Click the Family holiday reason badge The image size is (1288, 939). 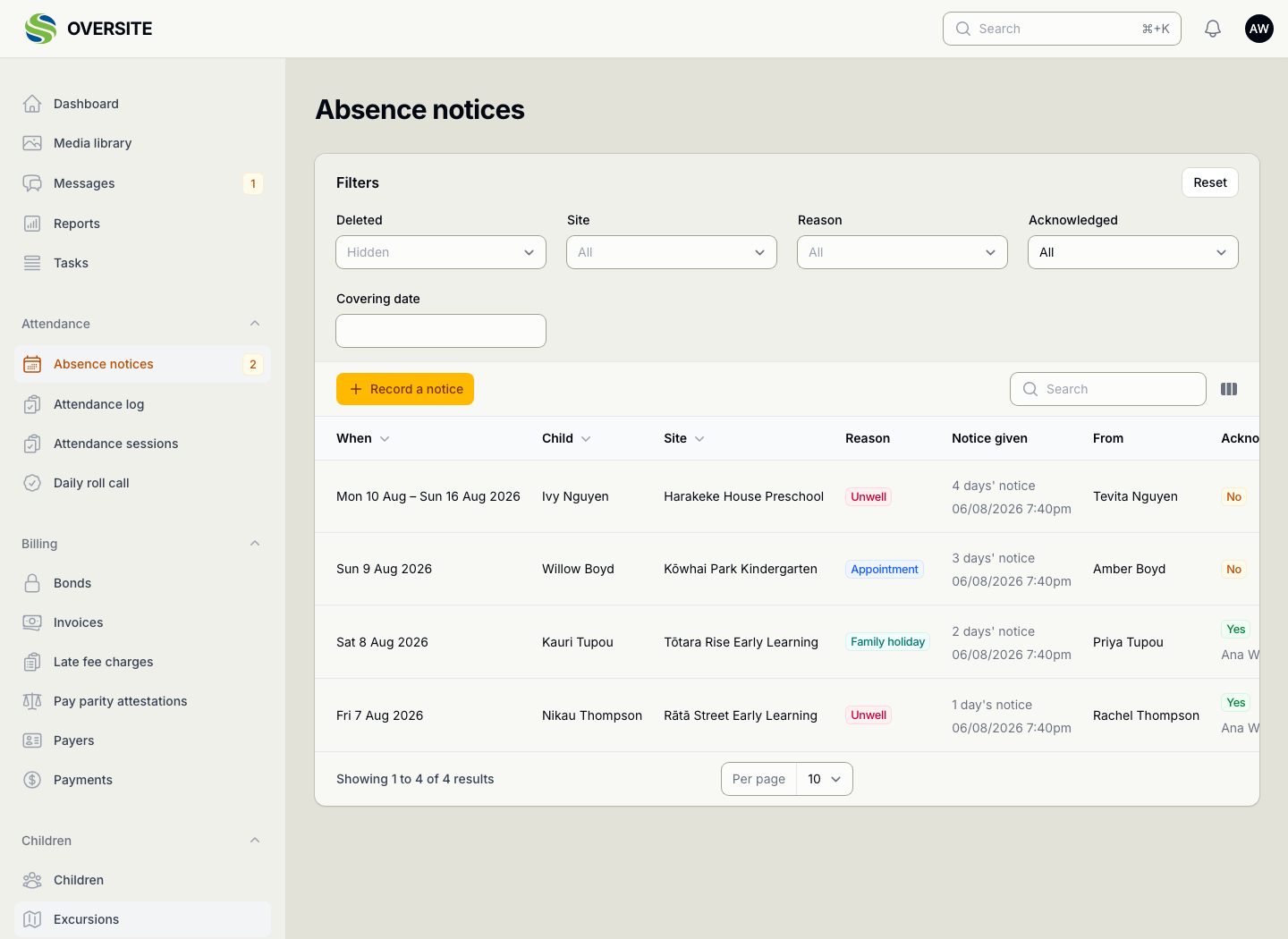point(888,642)
